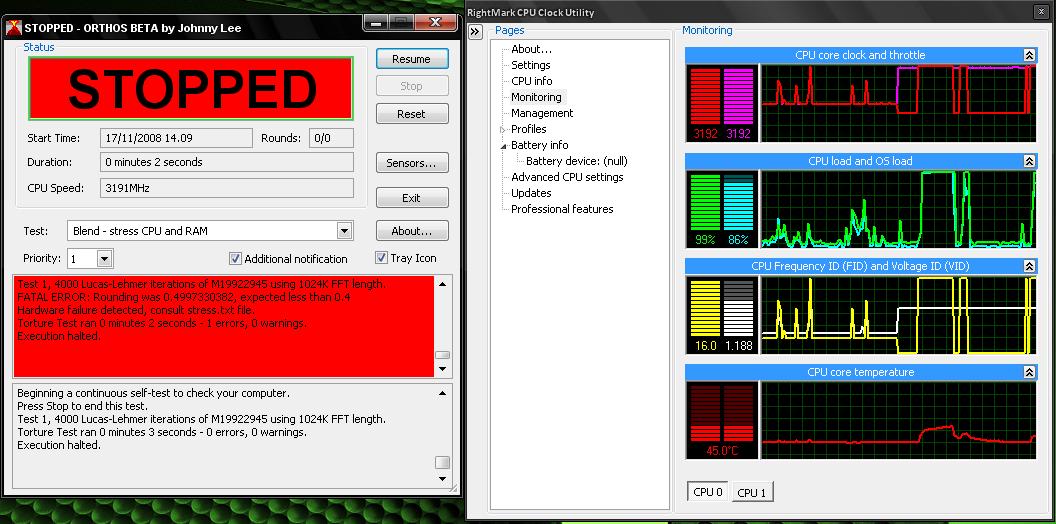This screenshot has height=524, width=1056.
Task: Open the Sensors dialog
Action: tap(411, 163)
